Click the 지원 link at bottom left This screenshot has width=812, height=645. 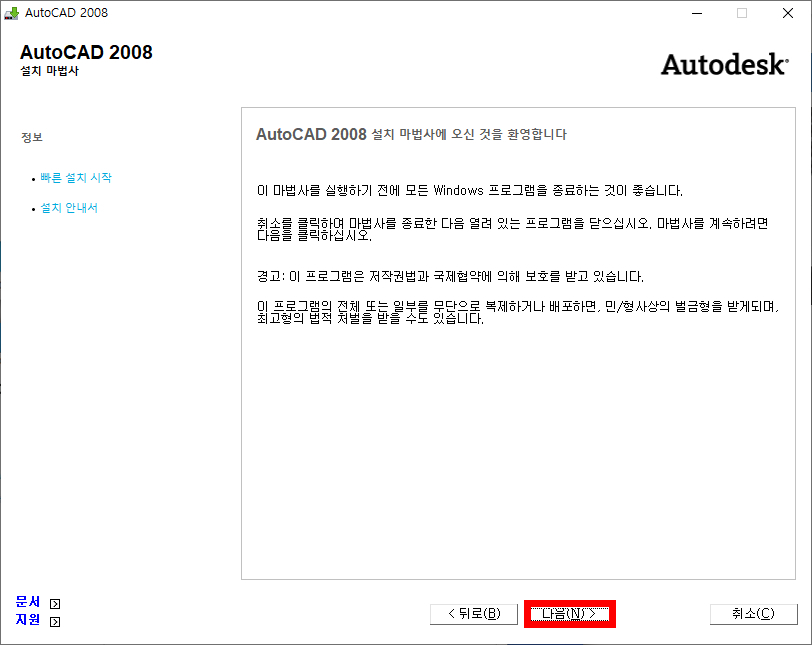27,619
